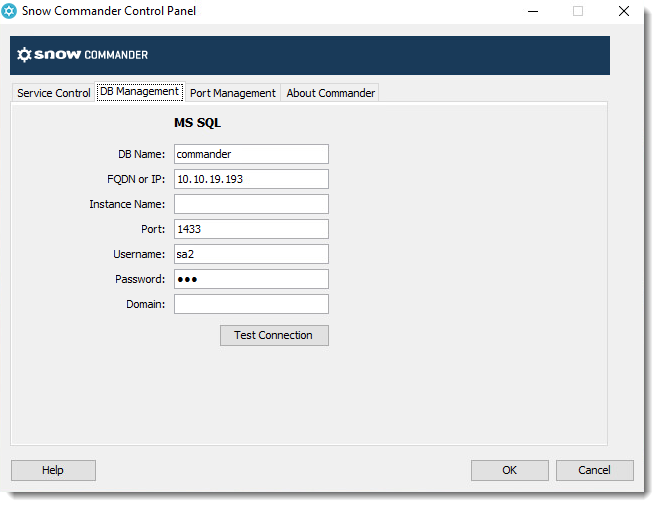Click the "FQDN or IP:" label
This screenshot has width=659, height=507.
pyautogui.click(x=136, y=179)
